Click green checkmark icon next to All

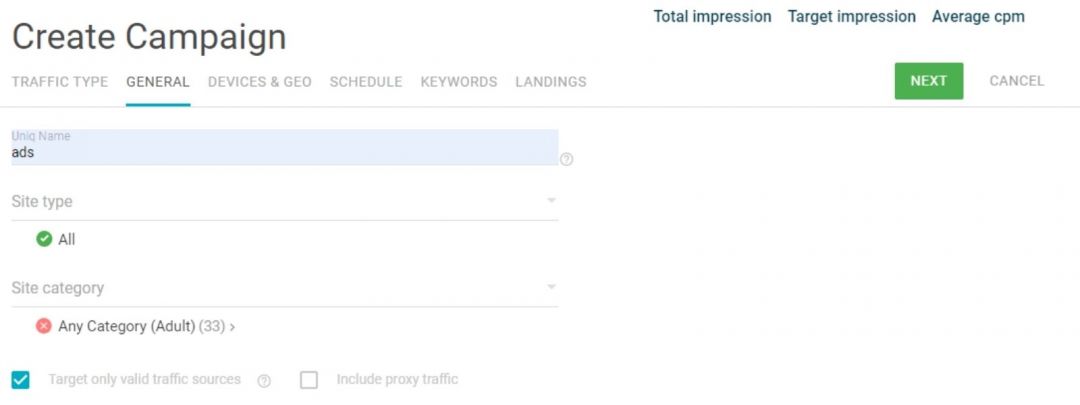click(44, 239)
